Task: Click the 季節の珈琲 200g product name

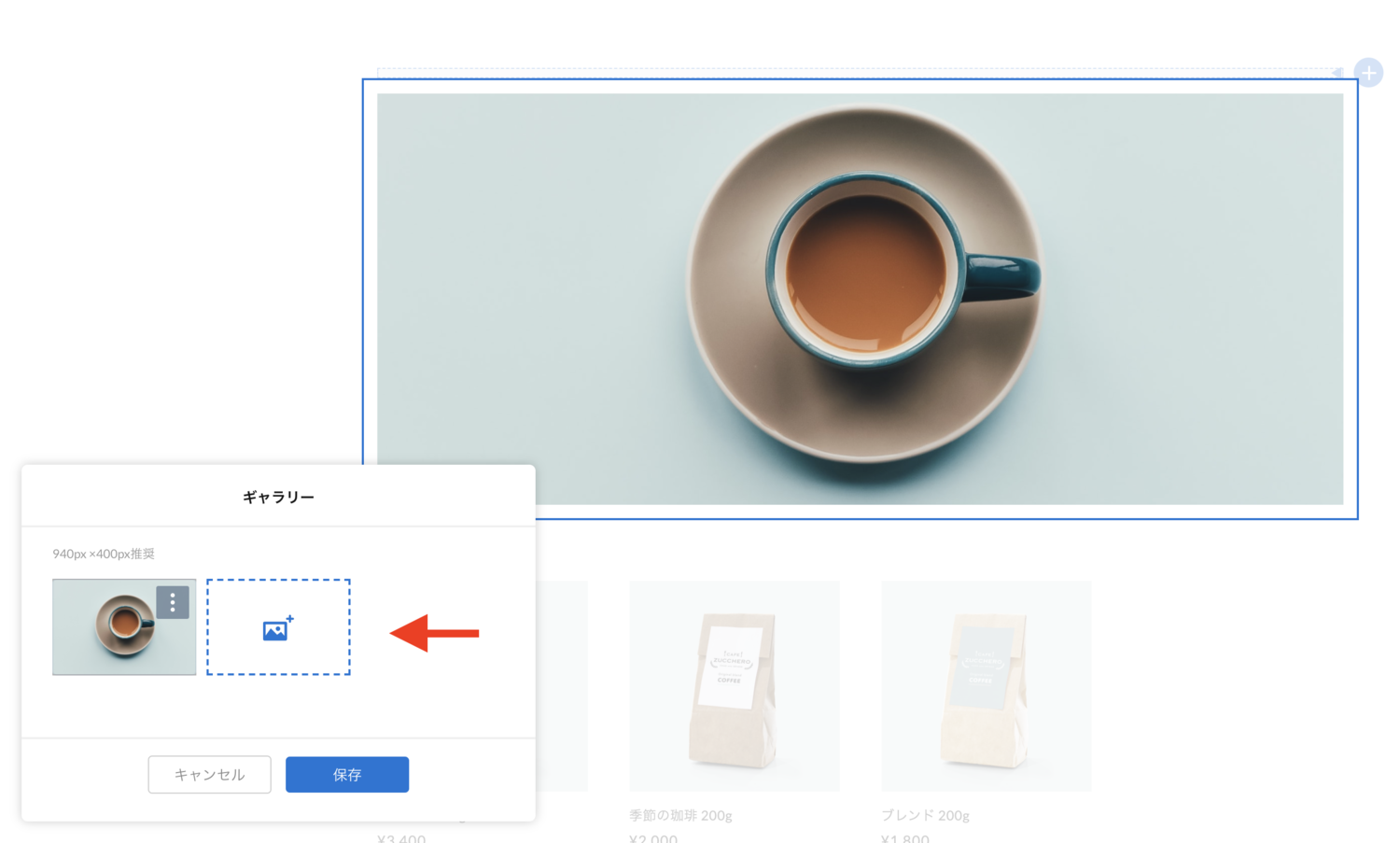Action: coord(680,816)
